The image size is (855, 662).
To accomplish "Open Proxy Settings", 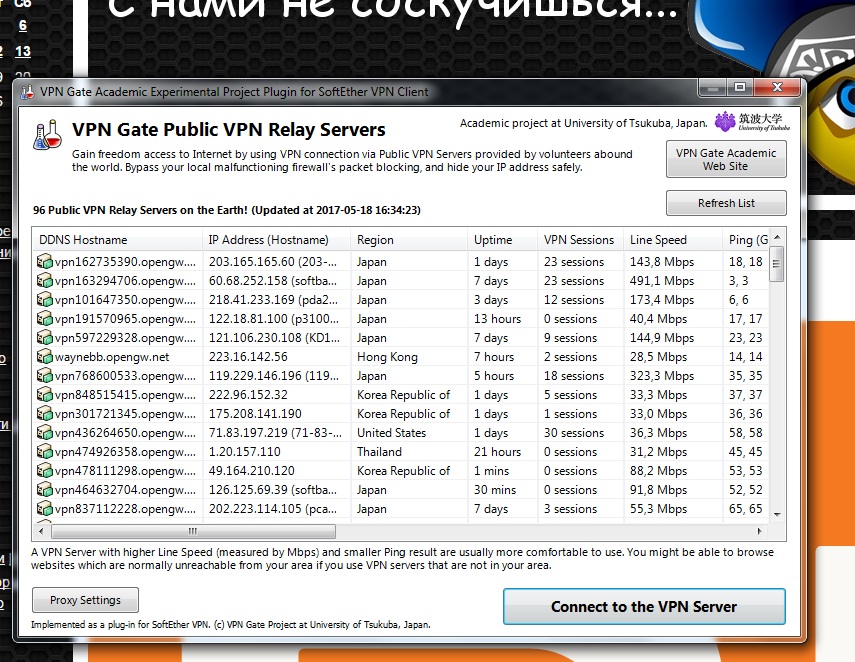I will 85,600.
